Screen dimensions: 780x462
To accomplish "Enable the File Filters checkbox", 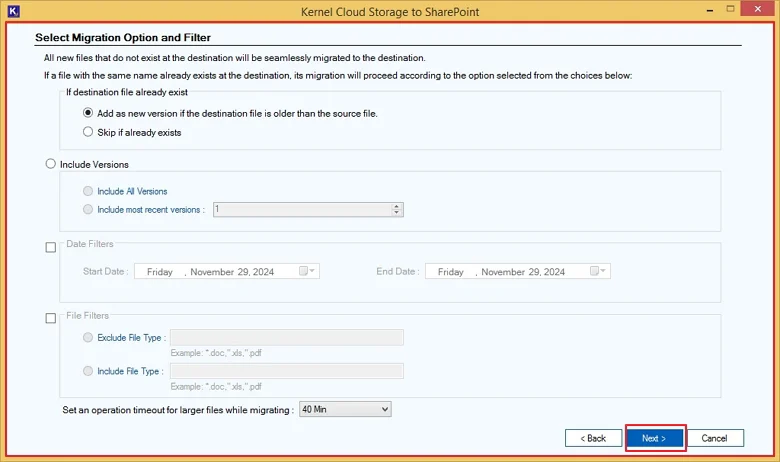I will 51,318.
